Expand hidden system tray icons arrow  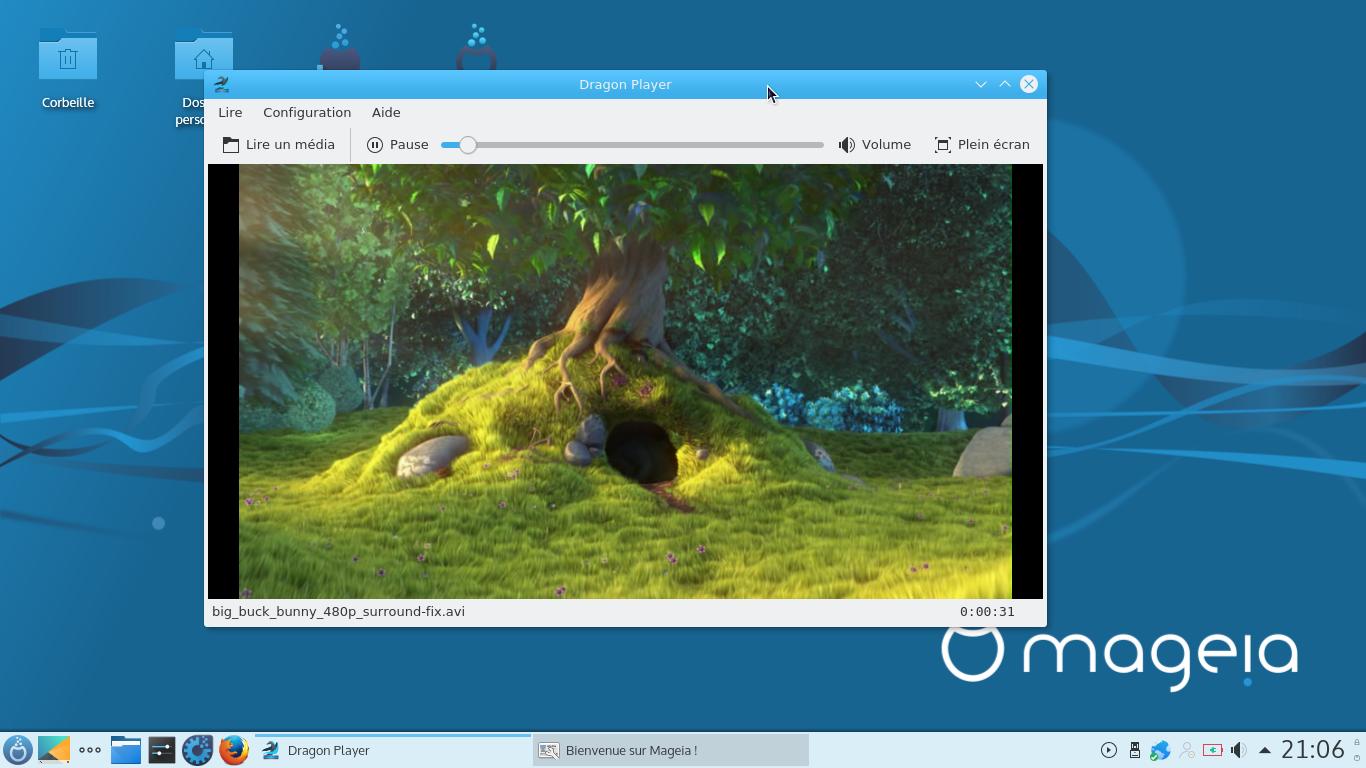point(1265,750)
